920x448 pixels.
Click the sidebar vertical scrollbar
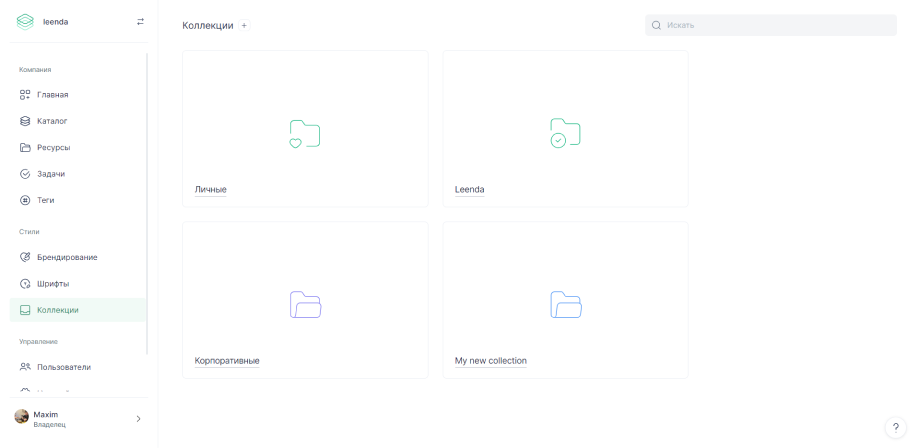[147, 200]
